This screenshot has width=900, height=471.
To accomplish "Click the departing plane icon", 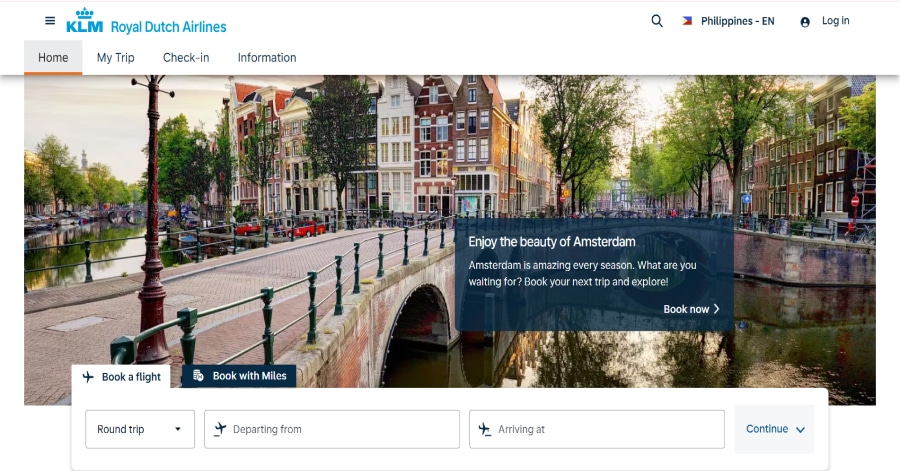I will [220, 429].
